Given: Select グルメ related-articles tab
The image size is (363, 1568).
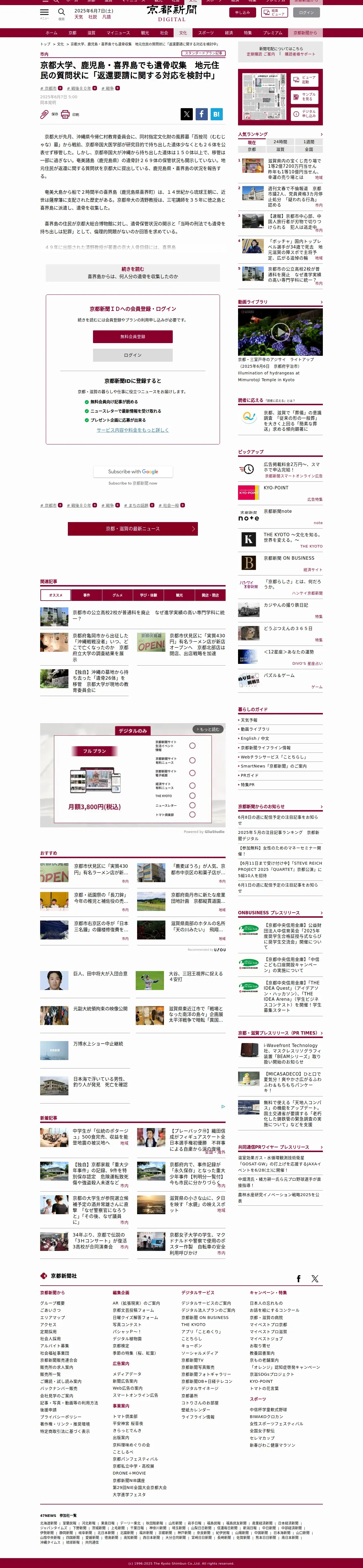Looking at the screenshot, I should tap(118, 595).
